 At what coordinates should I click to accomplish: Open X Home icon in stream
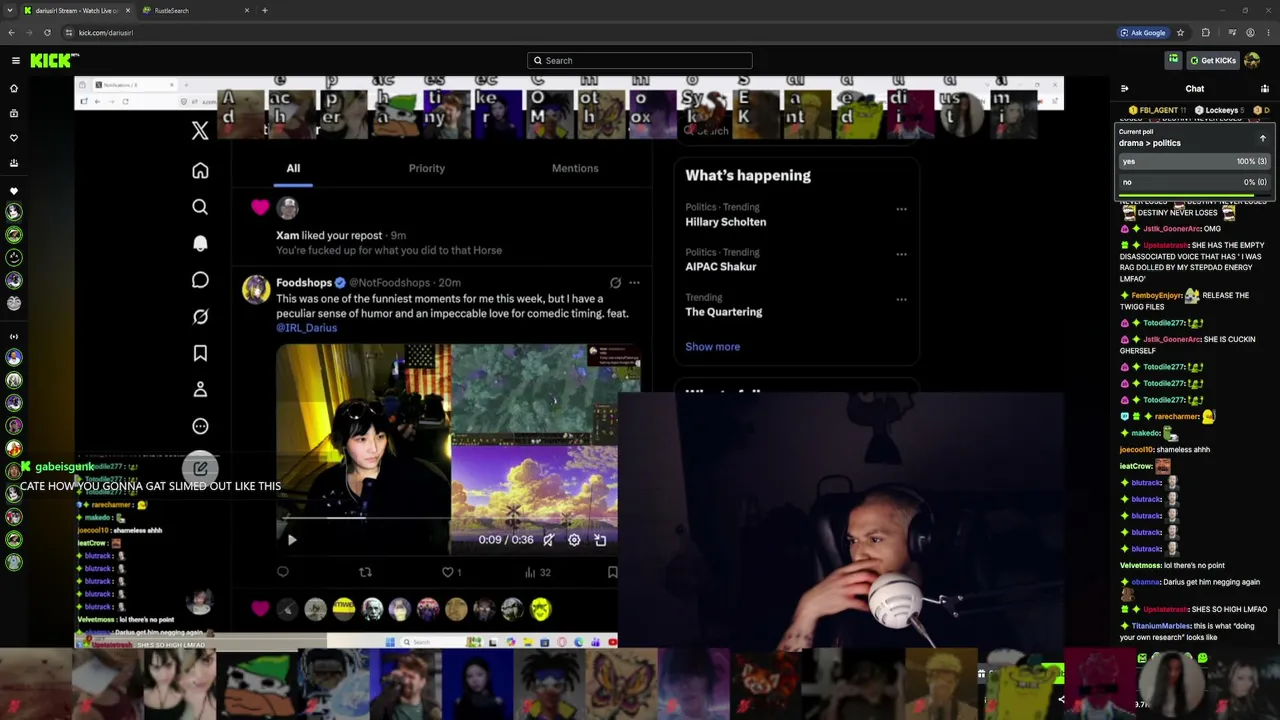pos(200,171)
